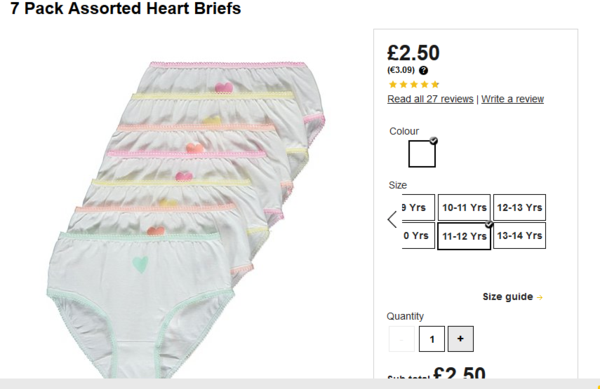Viewport: 600px width, 389px height.
Task: Select the 10-11 Yrs size option
Action: [x=464, y=207]
